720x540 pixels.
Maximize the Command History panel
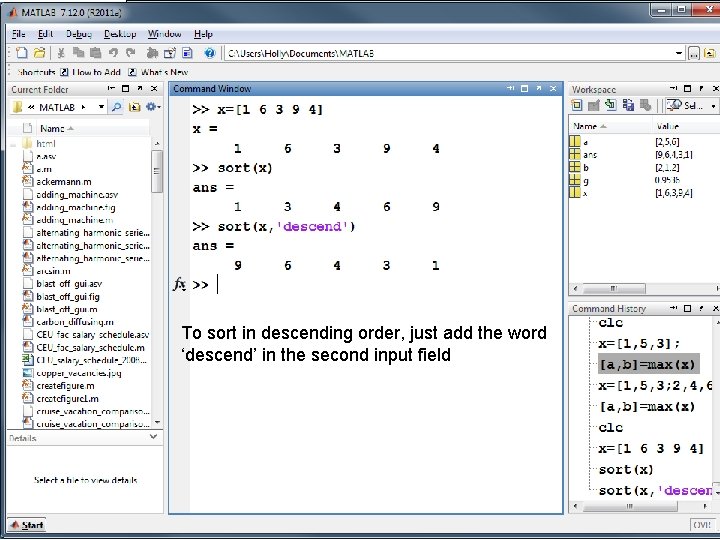687,308
